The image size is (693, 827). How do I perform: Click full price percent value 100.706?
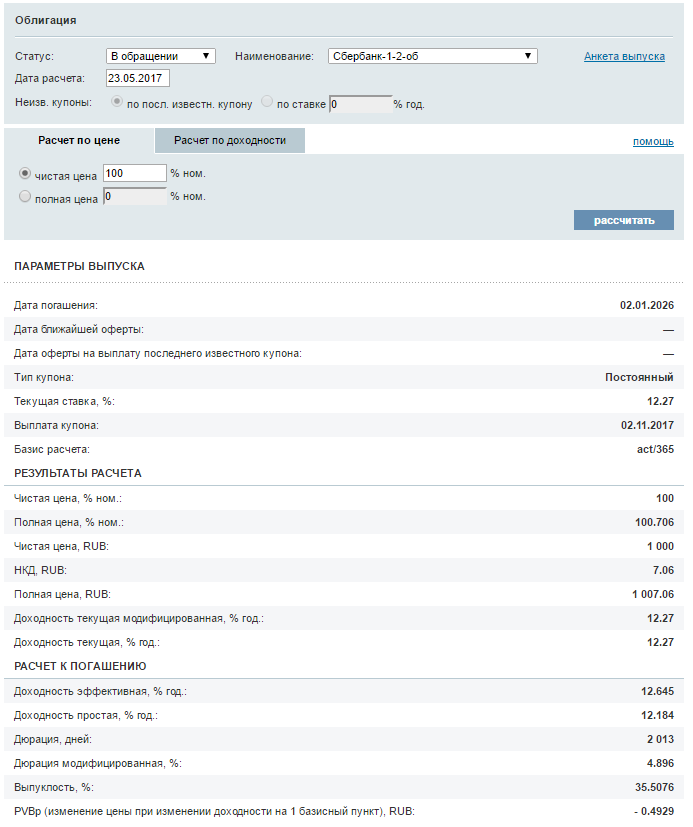[654, 522]
